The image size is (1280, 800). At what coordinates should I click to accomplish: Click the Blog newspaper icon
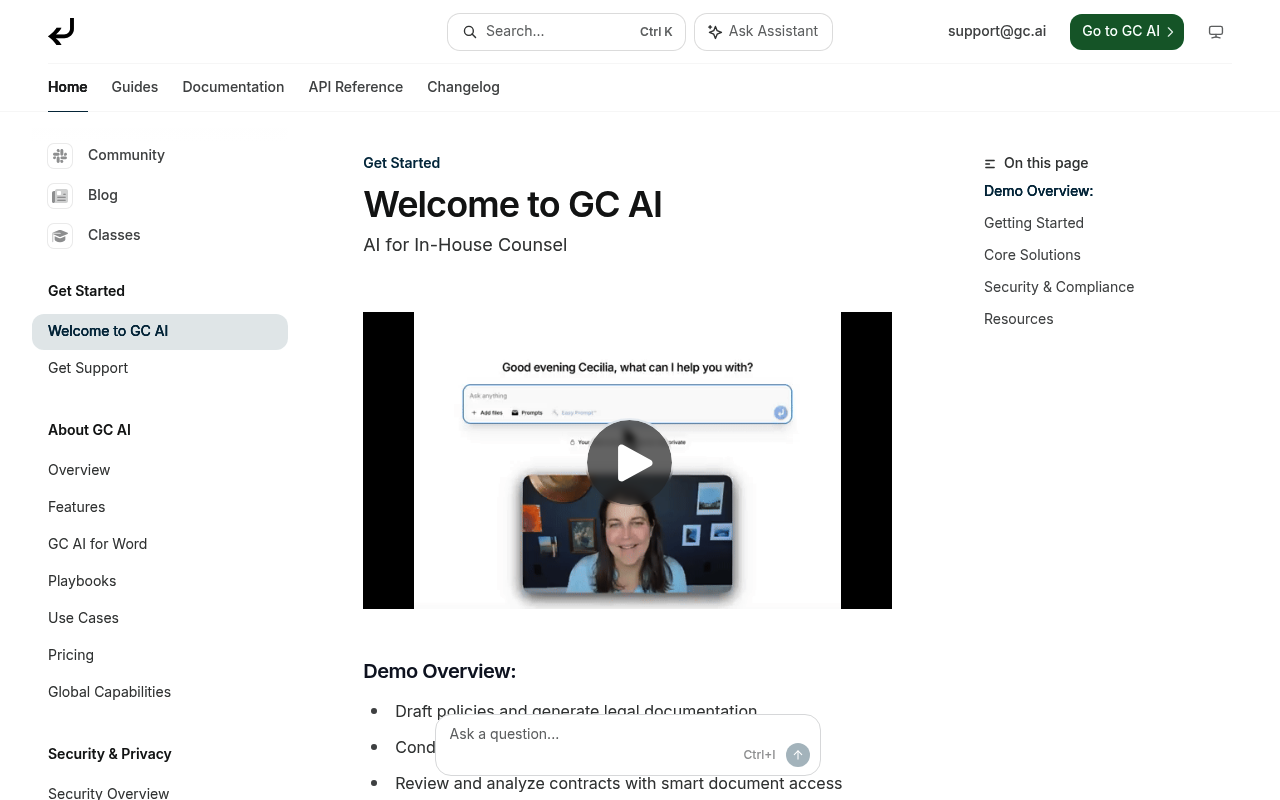pos(60,196)
